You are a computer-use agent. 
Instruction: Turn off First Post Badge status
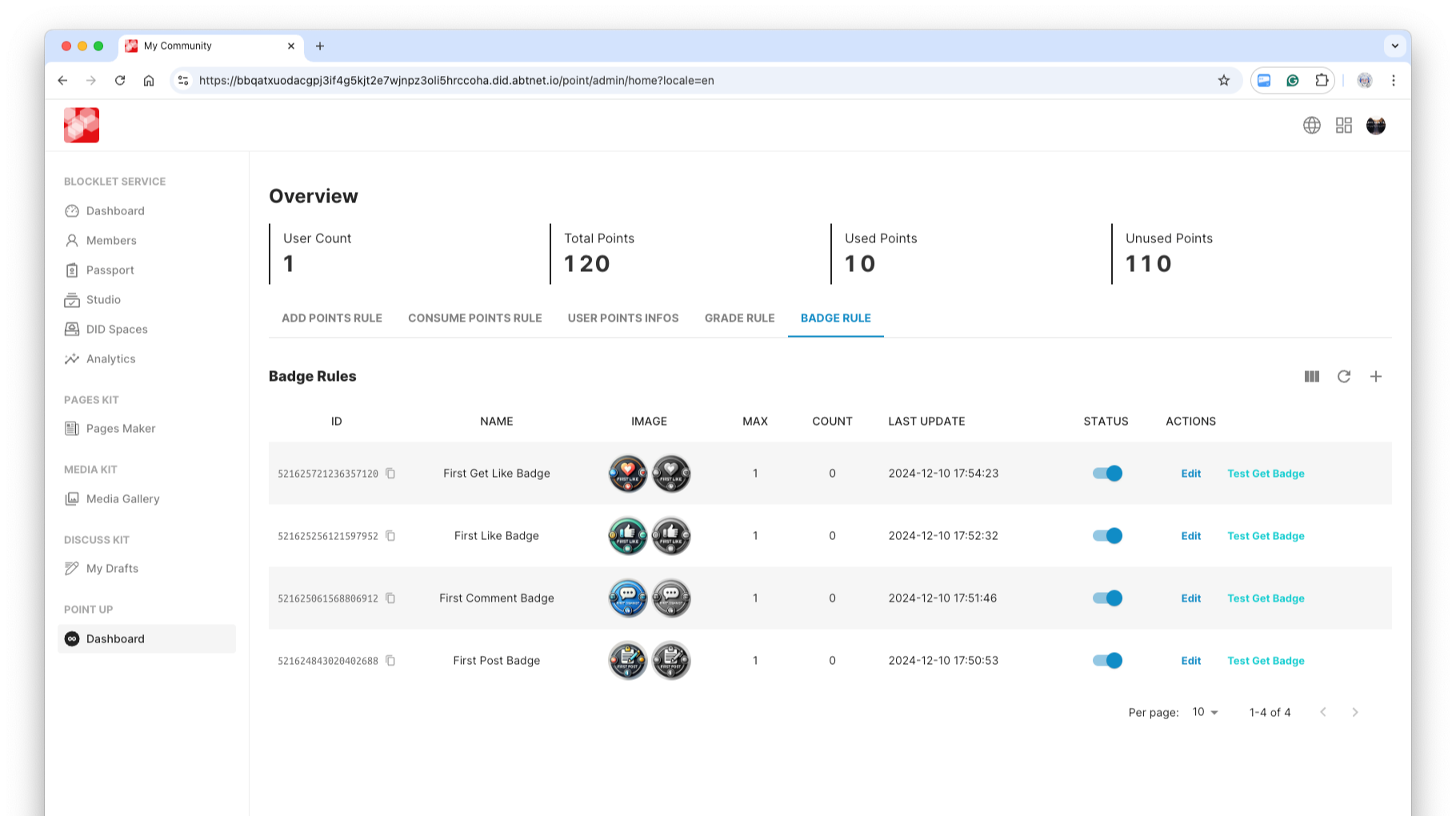pyautogui.click(x=1107, y=661)
